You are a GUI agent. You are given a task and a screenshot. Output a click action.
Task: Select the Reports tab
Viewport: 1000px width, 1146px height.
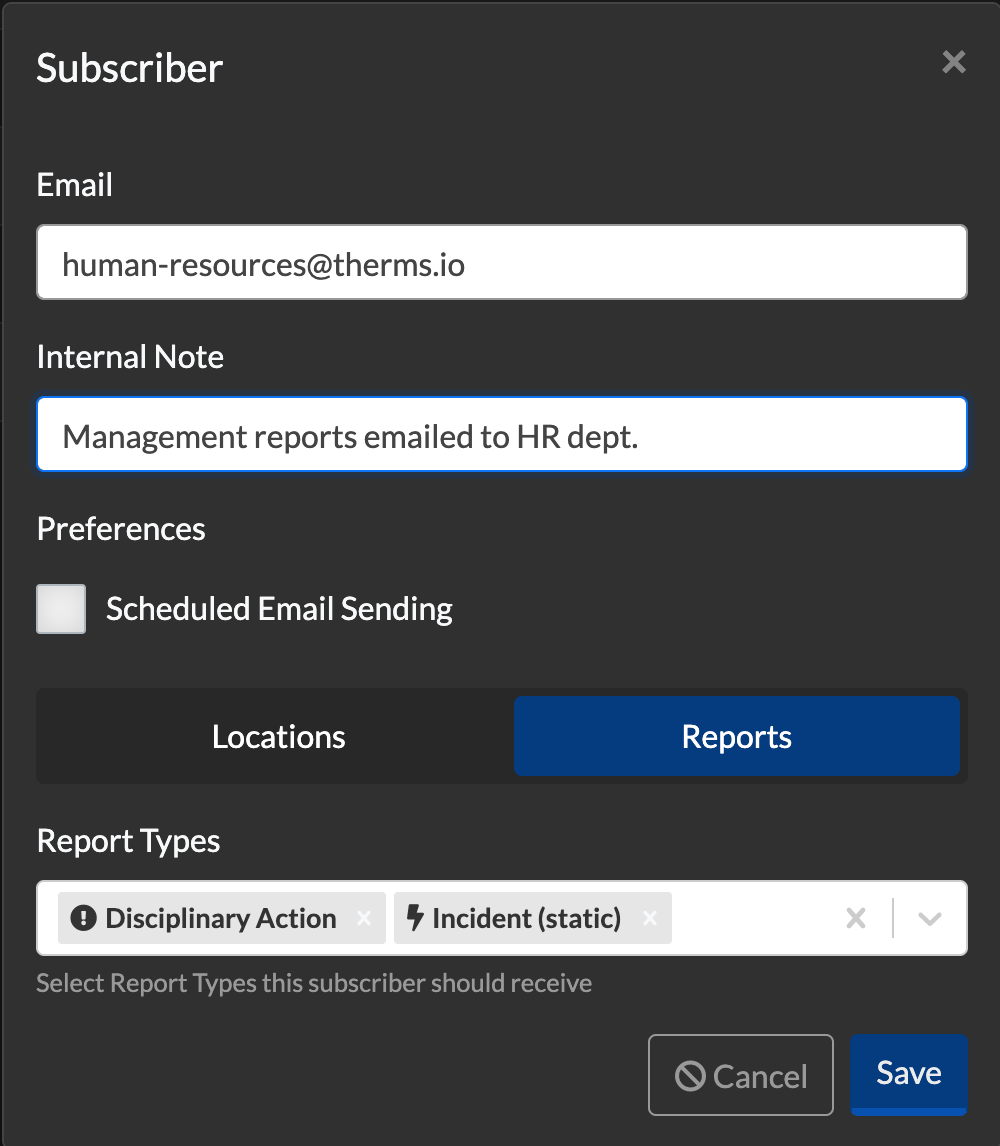[736, 736]
